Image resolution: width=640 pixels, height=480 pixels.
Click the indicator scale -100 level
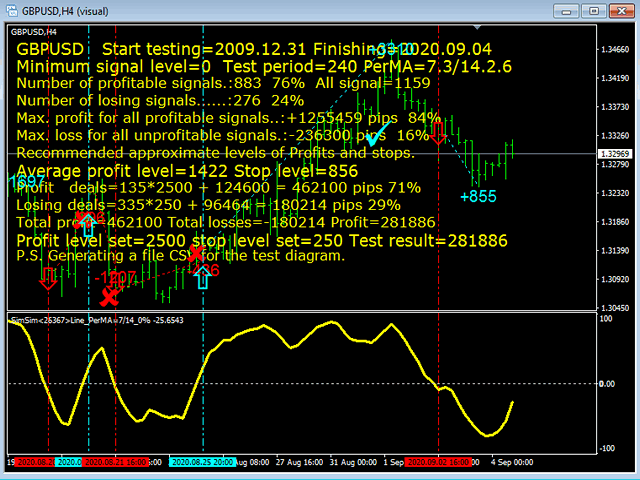(606, 448)
